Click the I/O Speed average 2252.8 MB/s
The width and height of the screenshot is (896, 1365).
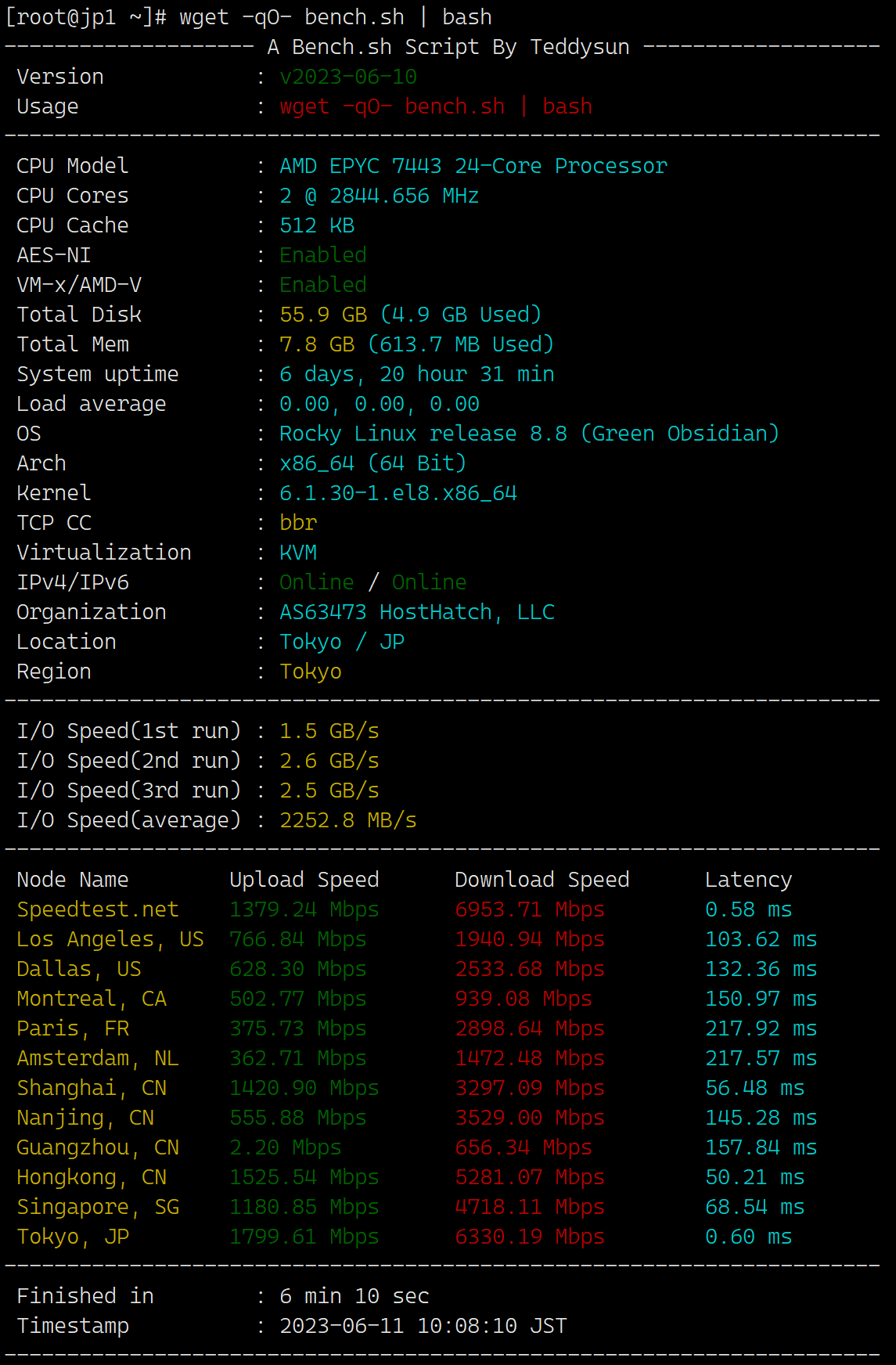tap(348, 820)
